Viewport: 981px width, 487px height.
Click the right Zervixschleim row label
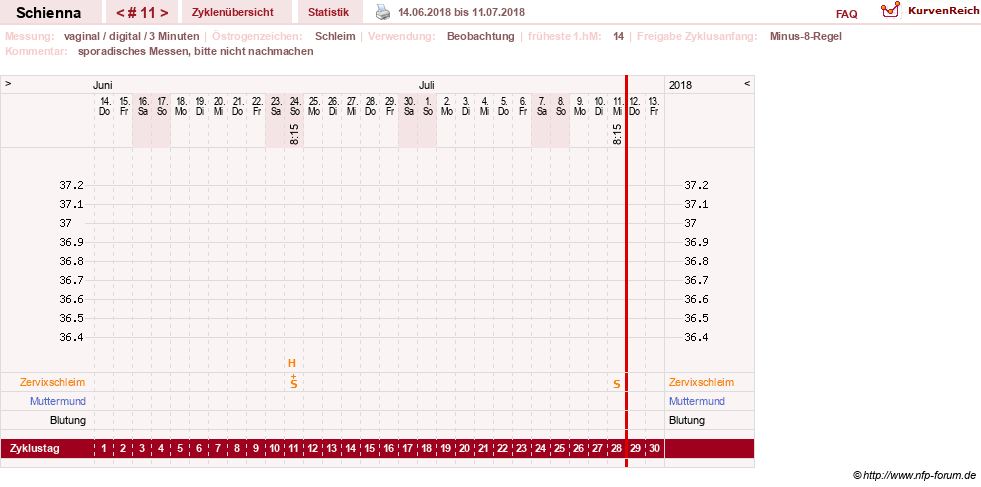click(x=701, y=382)
